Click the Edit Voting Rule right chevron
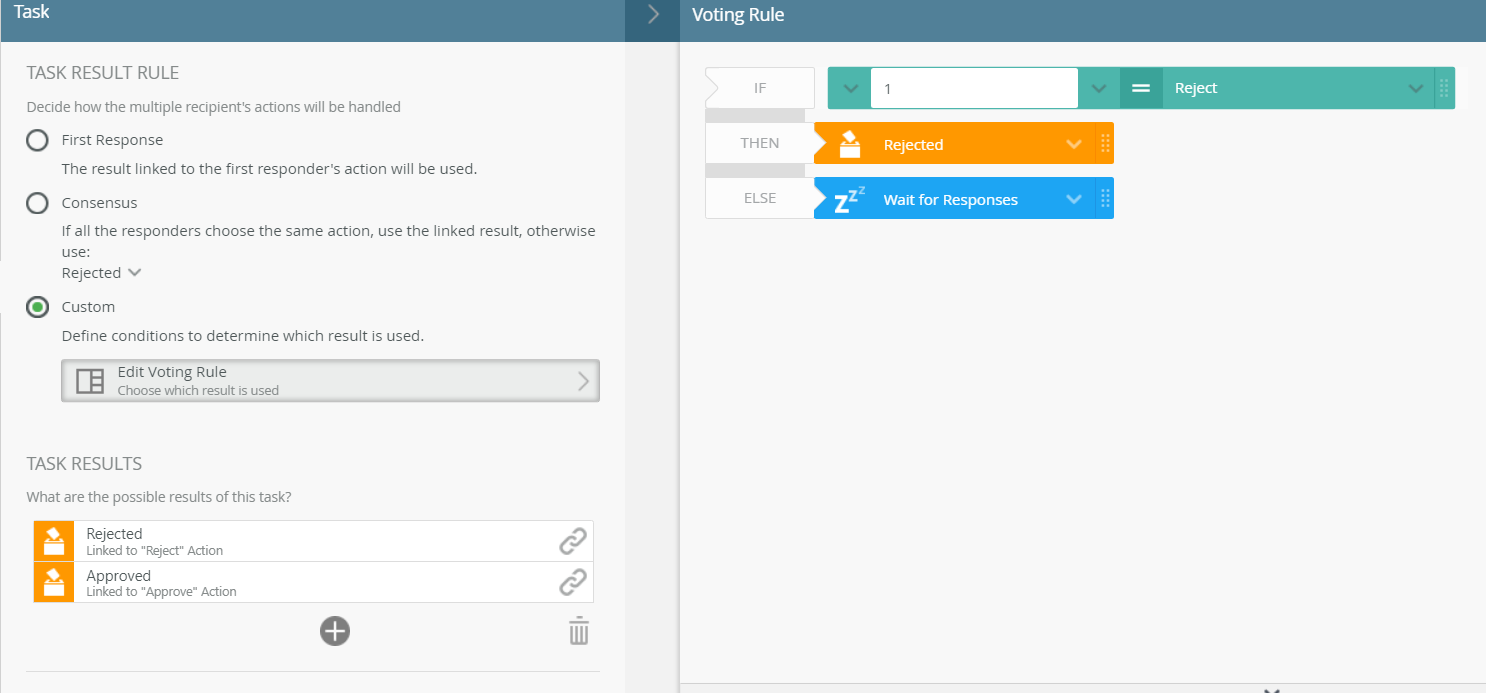Viewport: 1486px width, 693px height. click(x=584, y=381)
